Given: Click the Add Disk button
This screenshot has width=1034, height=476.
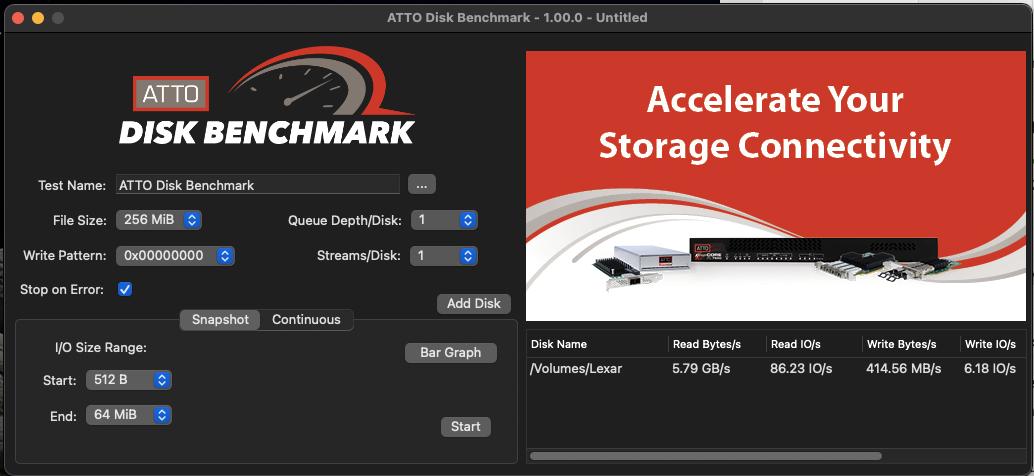Looking at the screenshot, I should (x=473, y=304).
